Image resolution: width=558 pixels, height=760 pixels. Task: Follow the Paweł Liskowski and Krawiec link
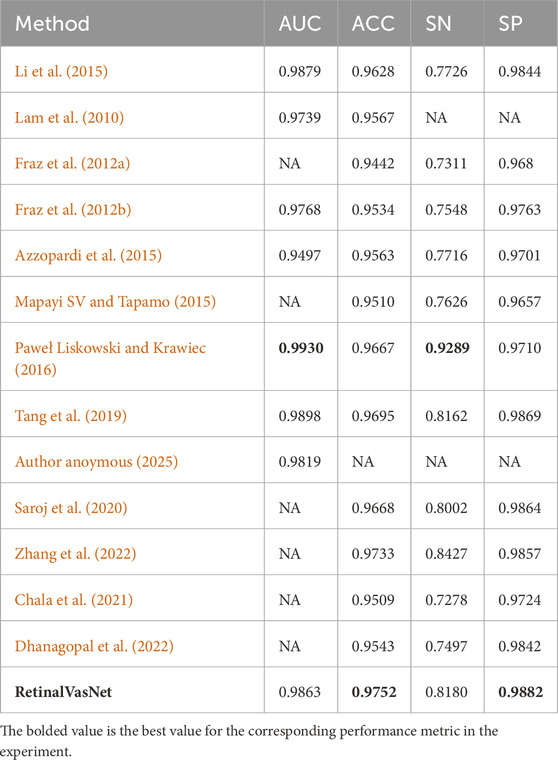[x=110, y=348]
